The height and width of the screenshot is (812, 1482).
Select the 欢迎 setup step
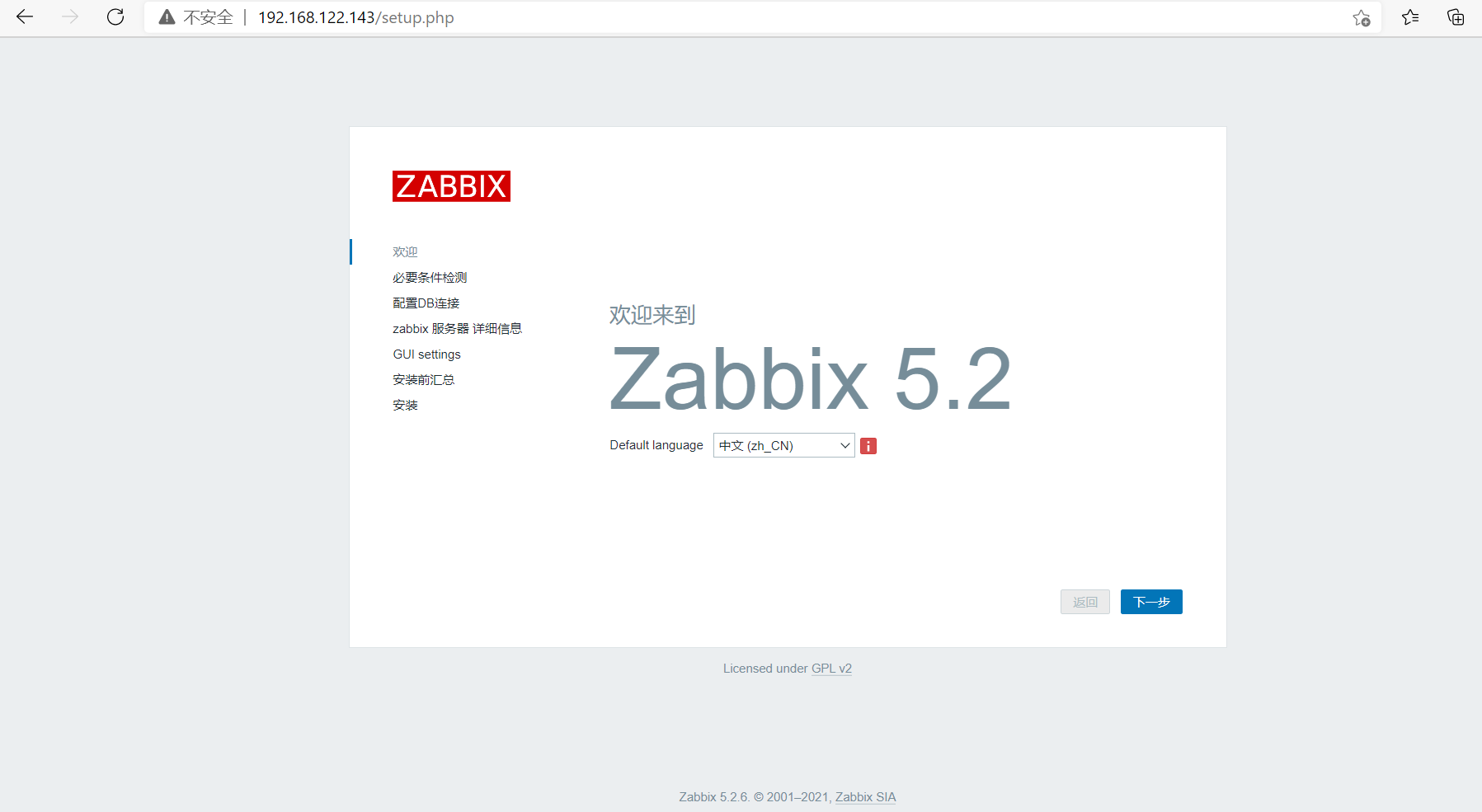[x=405, y=252]
